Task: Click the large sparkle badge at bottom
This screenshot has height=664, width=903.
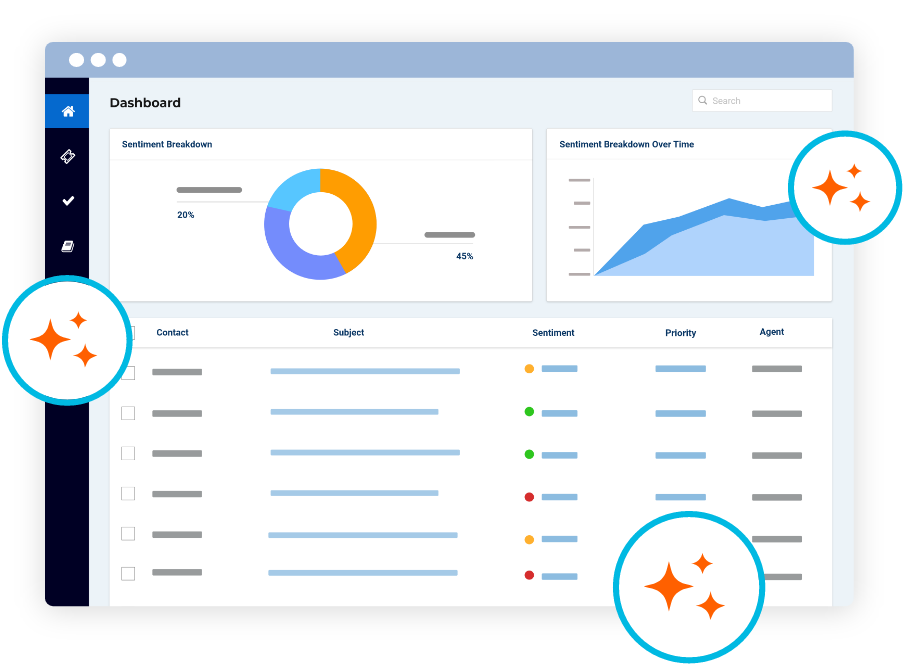Action: click(x=687, y=585)
